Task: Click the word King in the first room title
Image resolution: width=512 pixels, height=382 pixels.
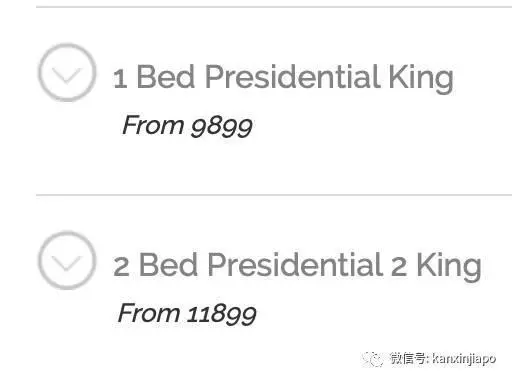Action: pyautogui.click(x=421, y=78)
